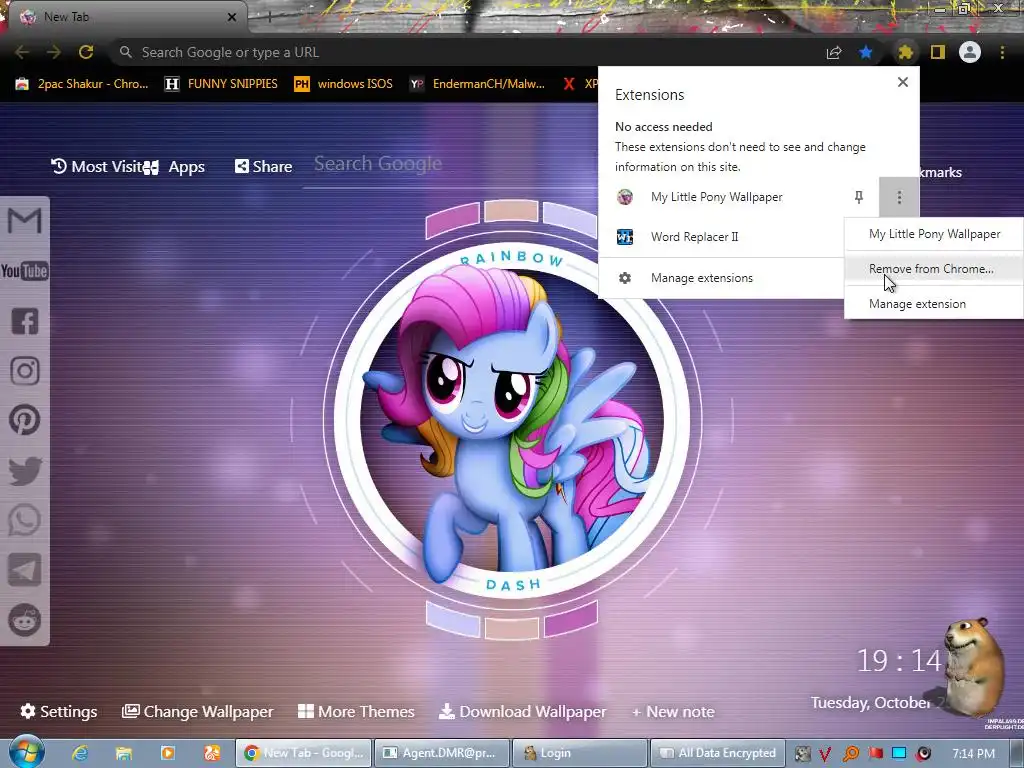Image resolution: width=1024 pixels, height=768 pixels.
Task: Click the Share button on new tab page
Action: pyautogui.click(x=264, y=167)
